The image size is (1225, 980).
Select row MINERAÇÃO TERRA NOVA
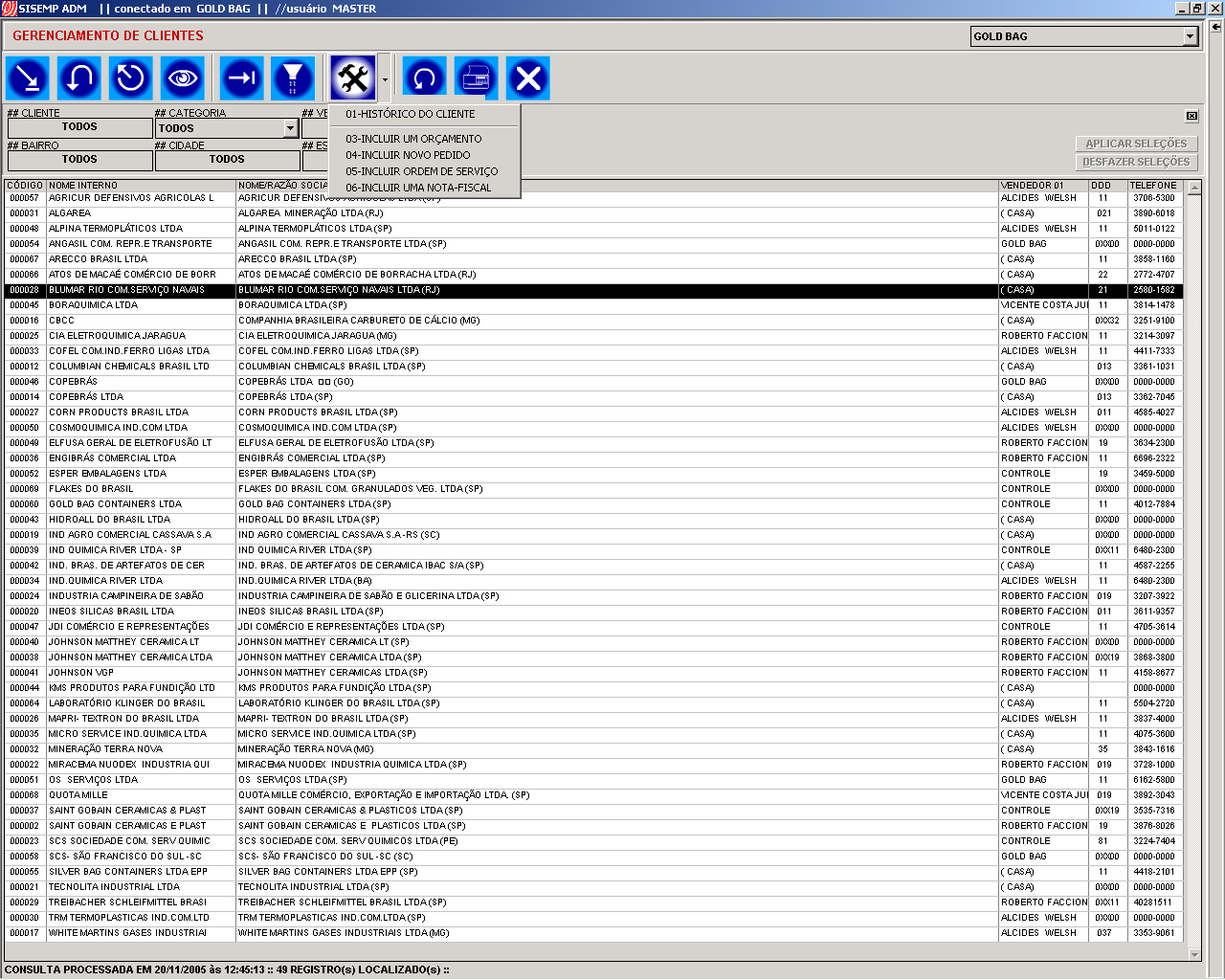click(x=141, y=749)
